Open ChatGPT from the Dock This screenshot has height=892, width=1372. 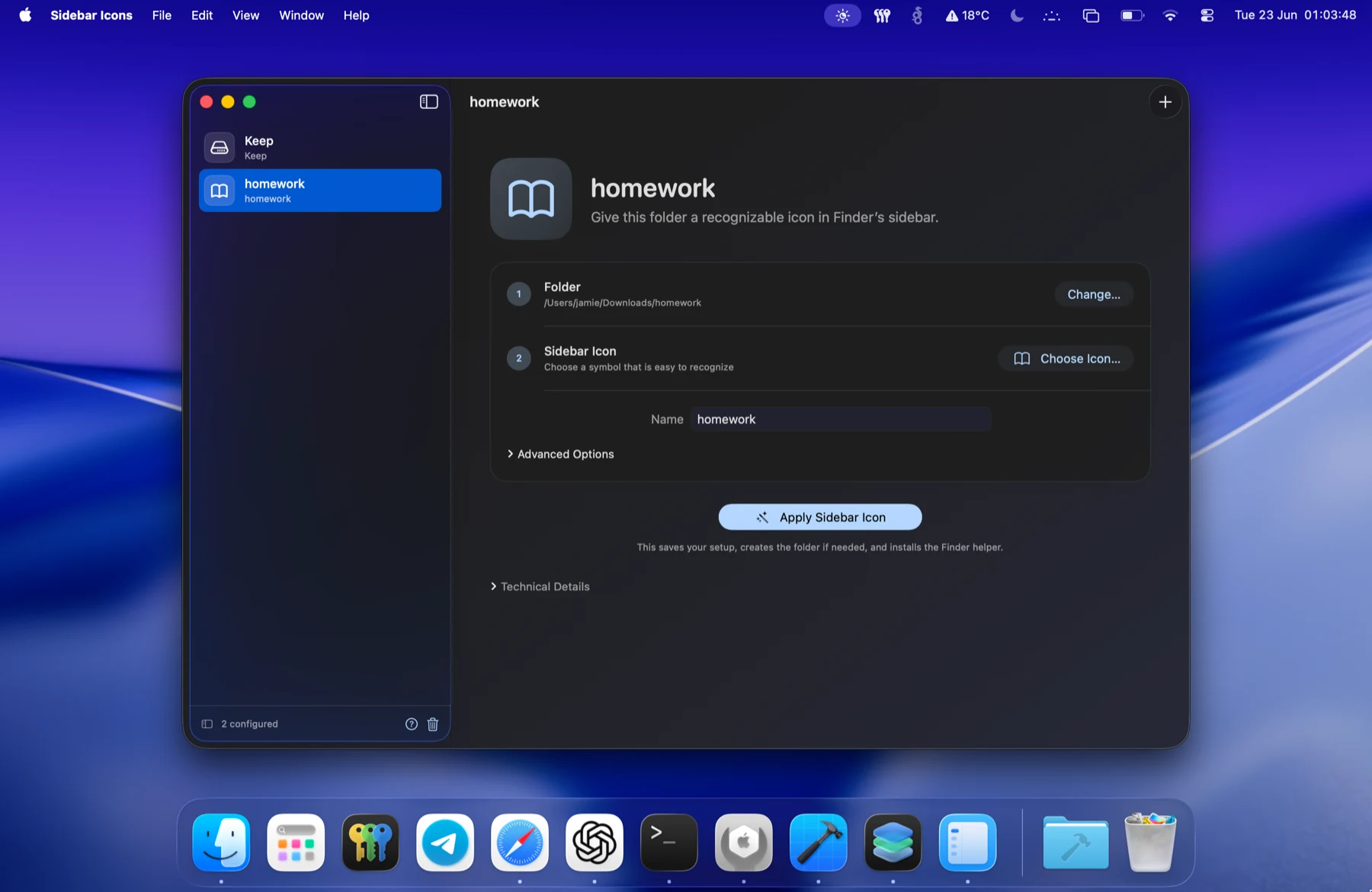pyautogui.click(x=595, y=842)
